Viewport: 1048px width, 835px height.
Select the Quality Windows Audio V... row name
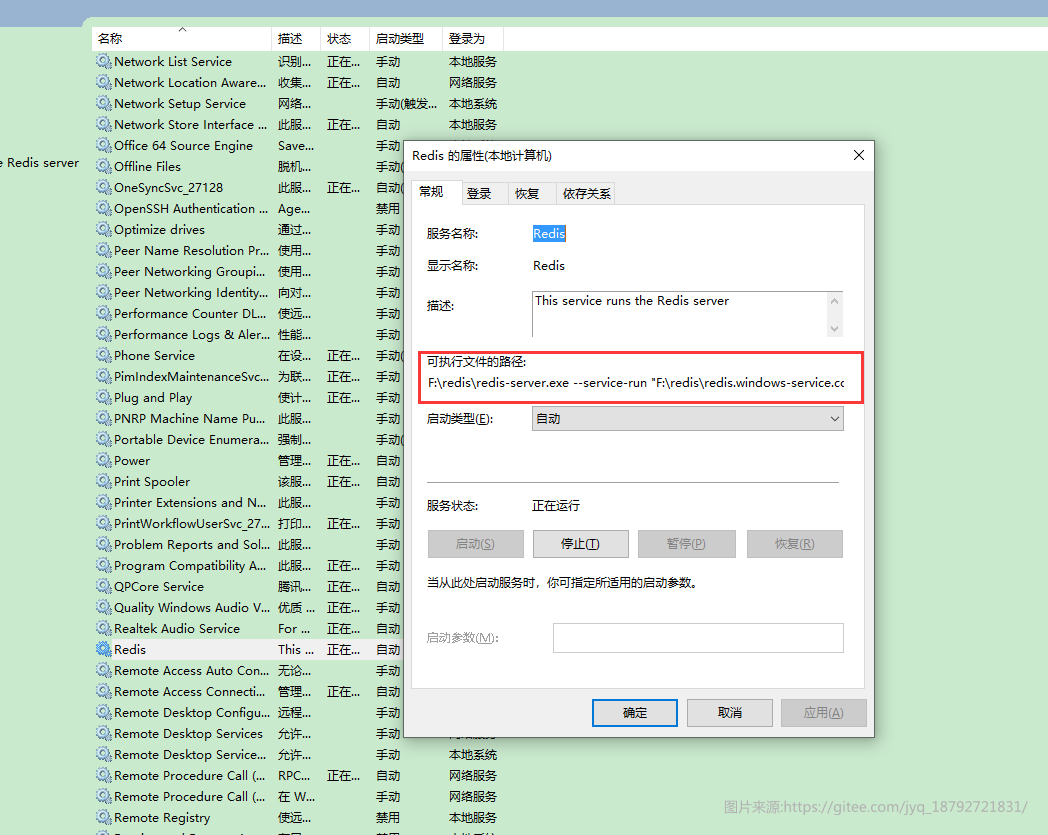pyautogui.click(x=192, y=608)
